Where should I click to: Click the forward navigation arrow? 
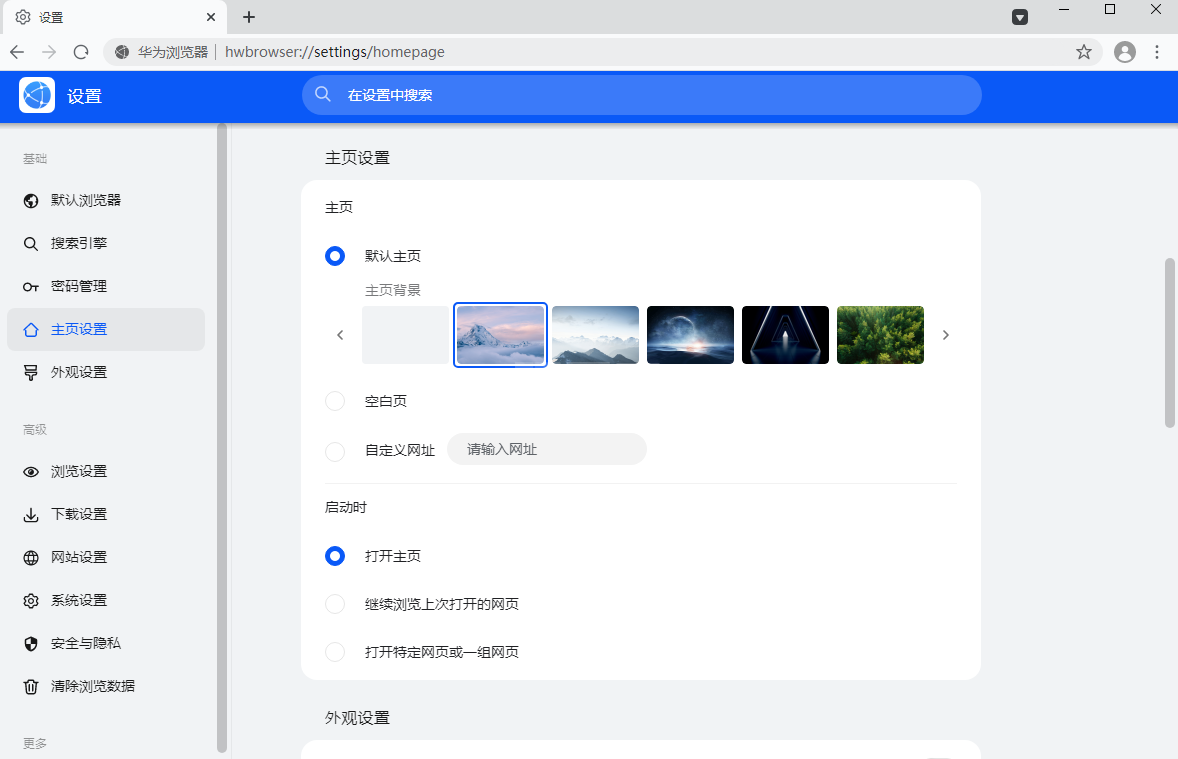(49, 52)
